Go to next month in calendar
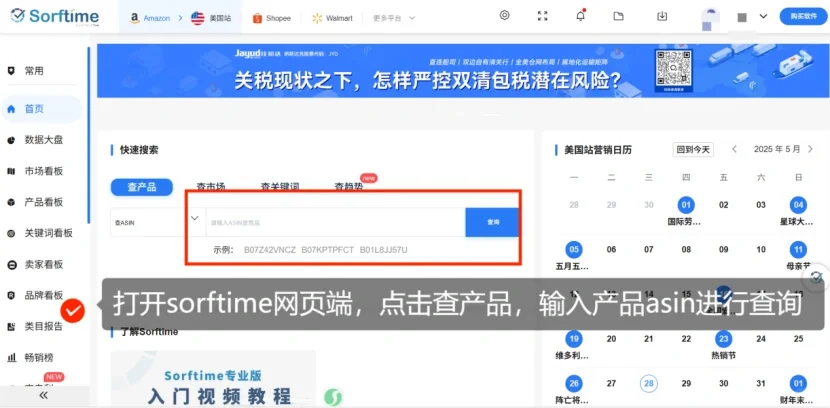Image resolution: width=830 pixels, height=408 pixels. click(x=810, y=149)
